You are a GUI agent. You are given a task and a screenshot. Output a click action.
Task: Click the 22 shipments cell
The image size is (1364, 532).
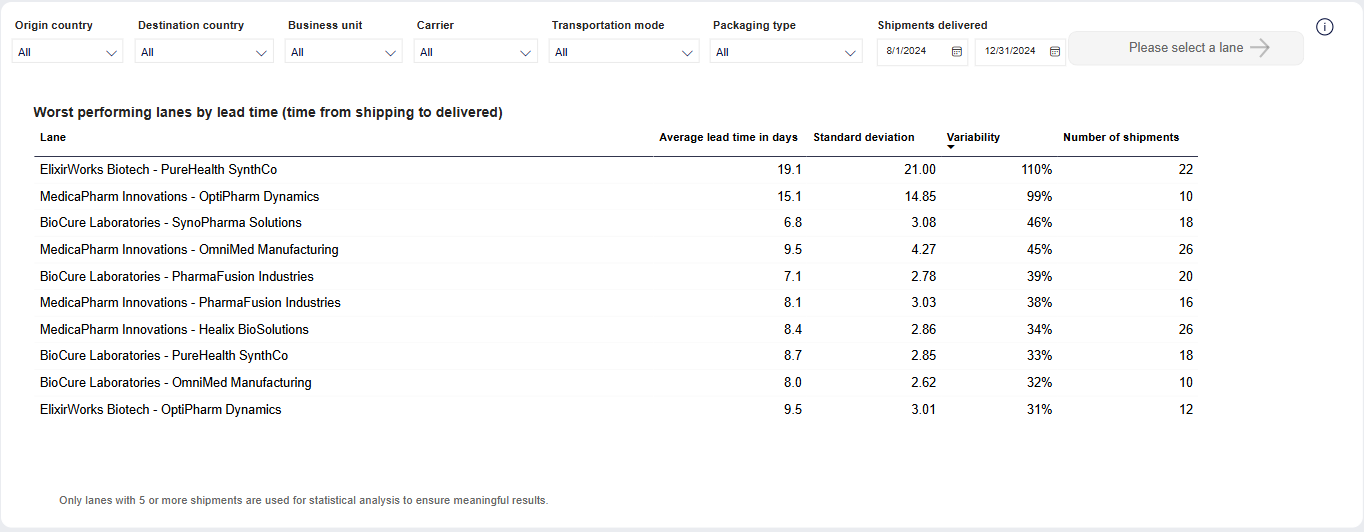coord(1185,170)
